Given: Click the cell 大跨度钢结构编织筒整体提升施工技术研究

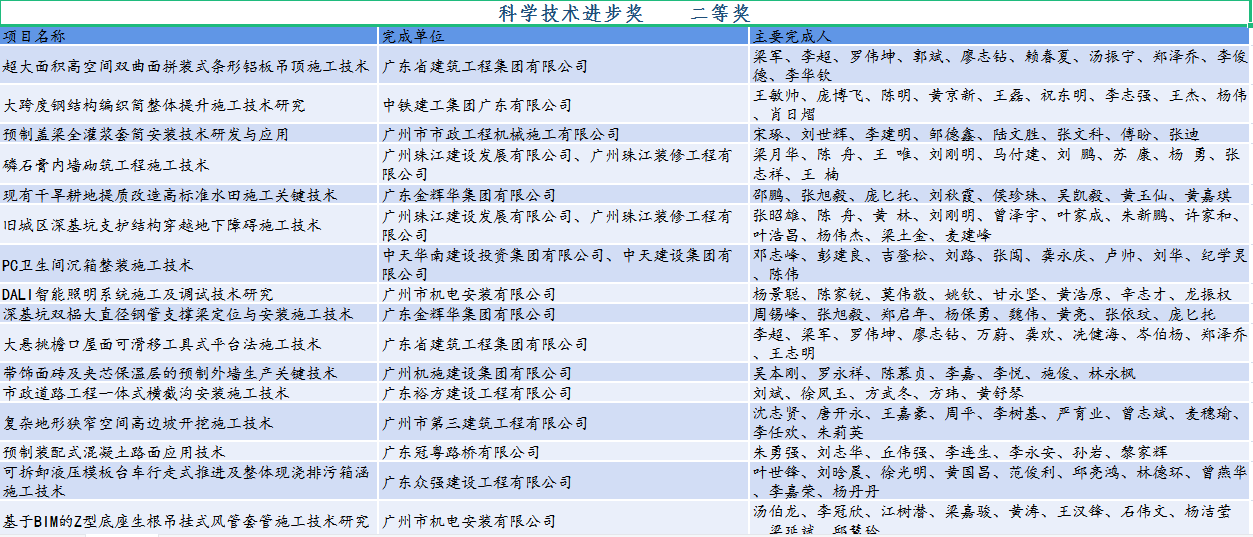Looking at the screenshot, I should coord(189,105).
